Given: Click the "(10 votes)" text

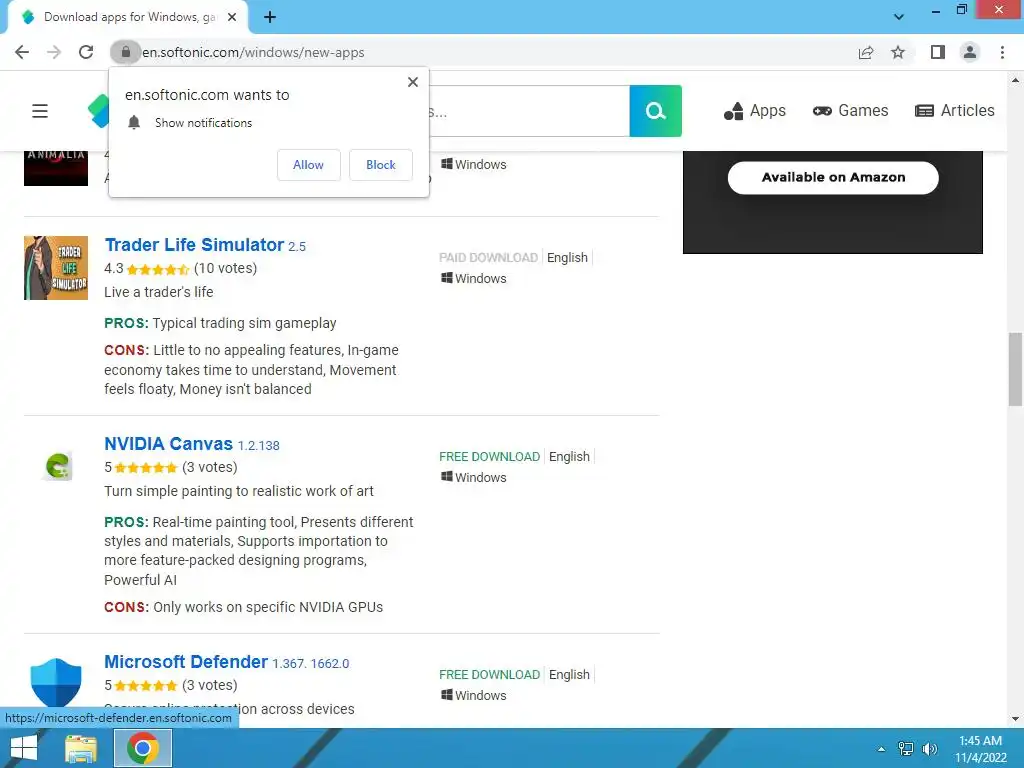Looking at the screenshot, I should coord(225,268).
